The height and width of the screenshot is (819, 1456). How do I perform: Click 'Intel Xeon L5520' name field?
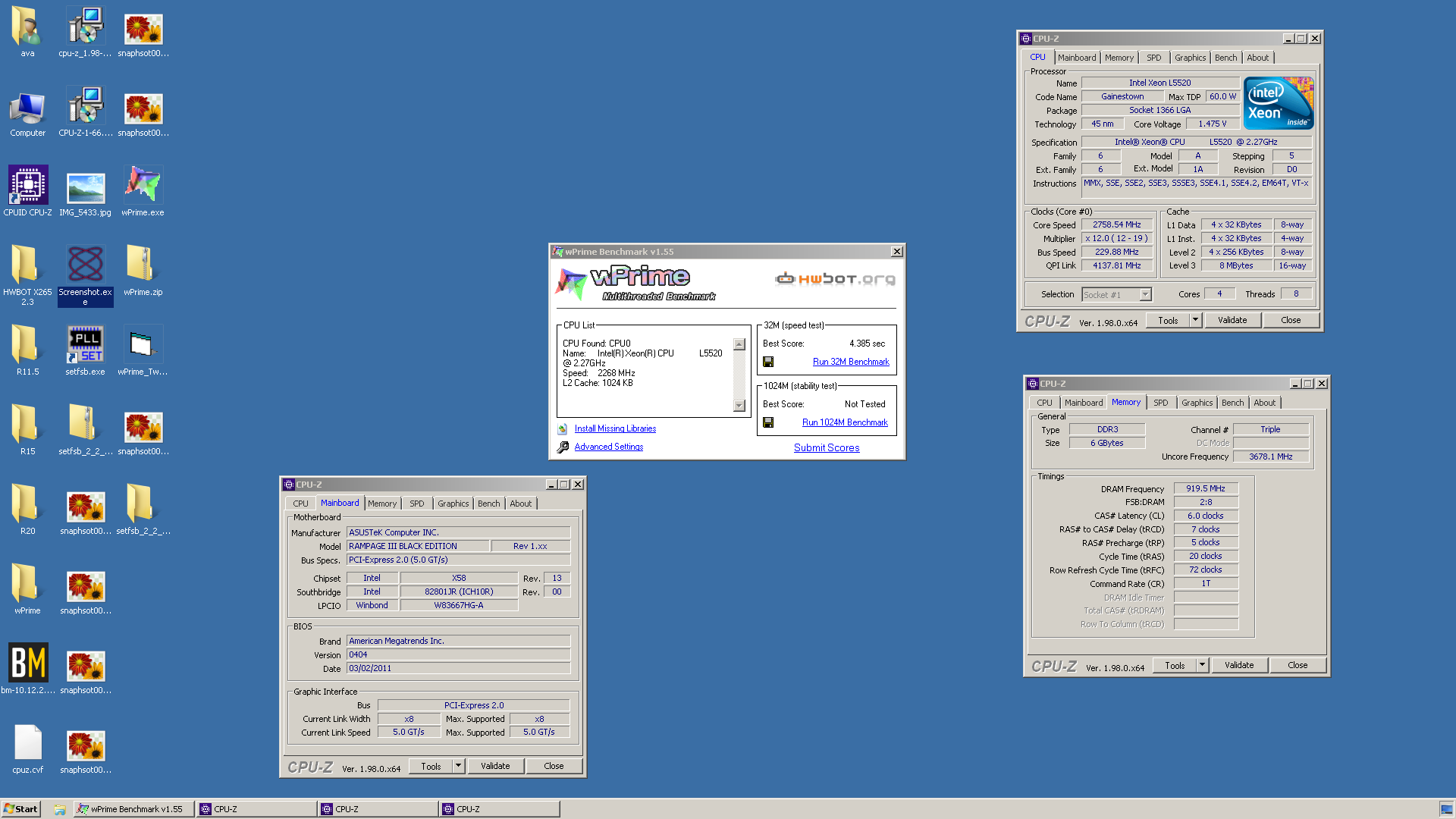point(1159,83)
